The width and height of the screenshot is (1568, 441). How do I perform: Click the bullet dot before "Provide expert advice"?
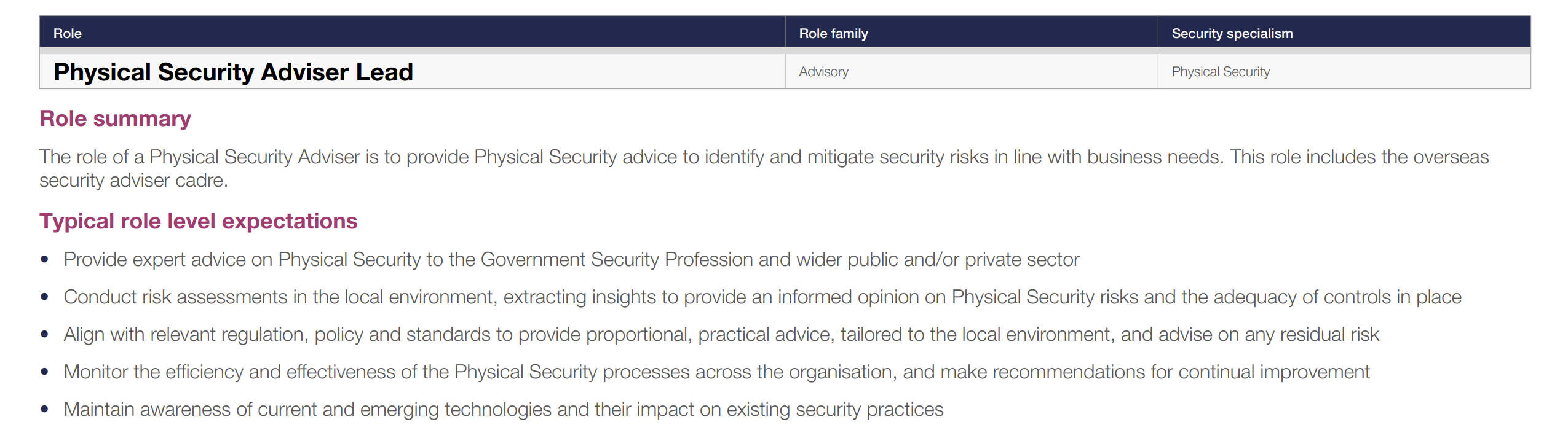(44, 260)
